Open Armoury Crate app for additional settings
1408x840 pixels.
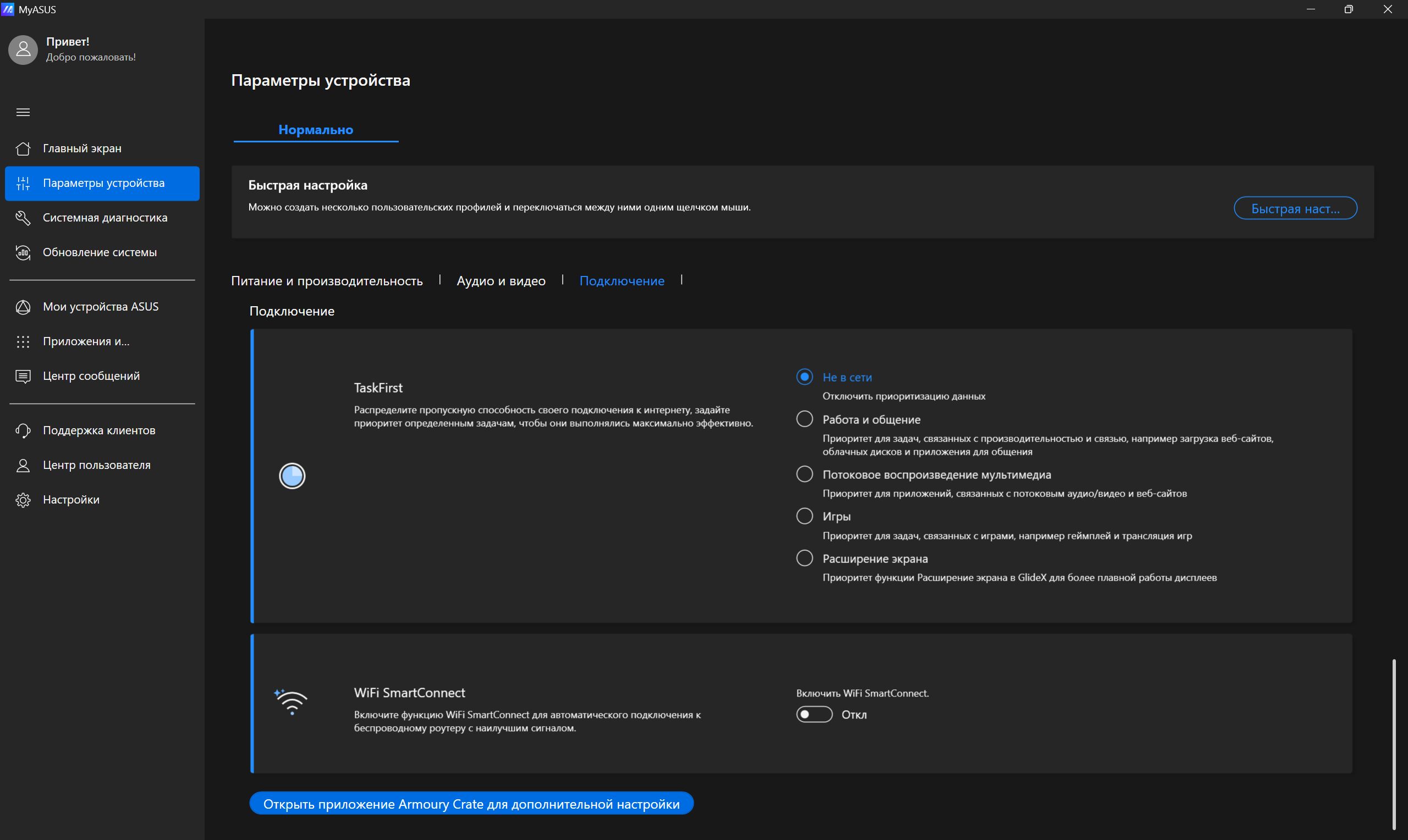pyautogui.click(x=471, y=803)
